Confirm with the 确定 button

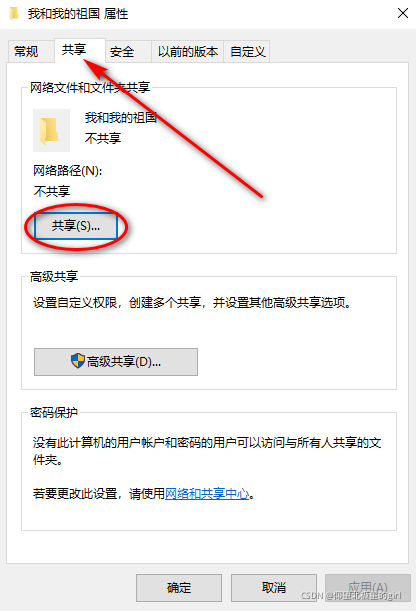pyautogui.click(x=179, y=588)
